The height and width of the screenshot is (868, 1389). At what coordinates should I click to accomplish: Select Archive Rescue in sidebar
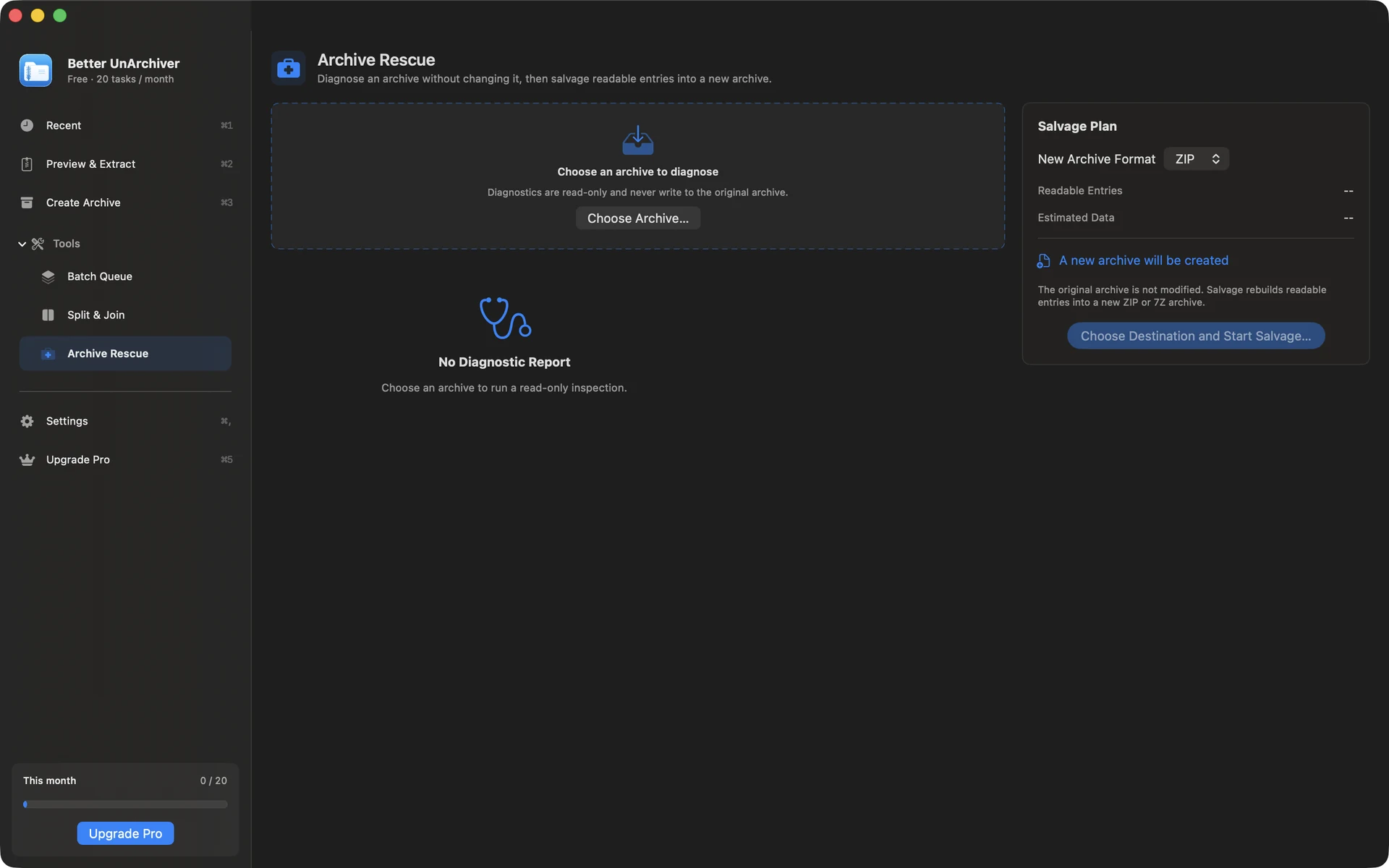pos(125,354)
